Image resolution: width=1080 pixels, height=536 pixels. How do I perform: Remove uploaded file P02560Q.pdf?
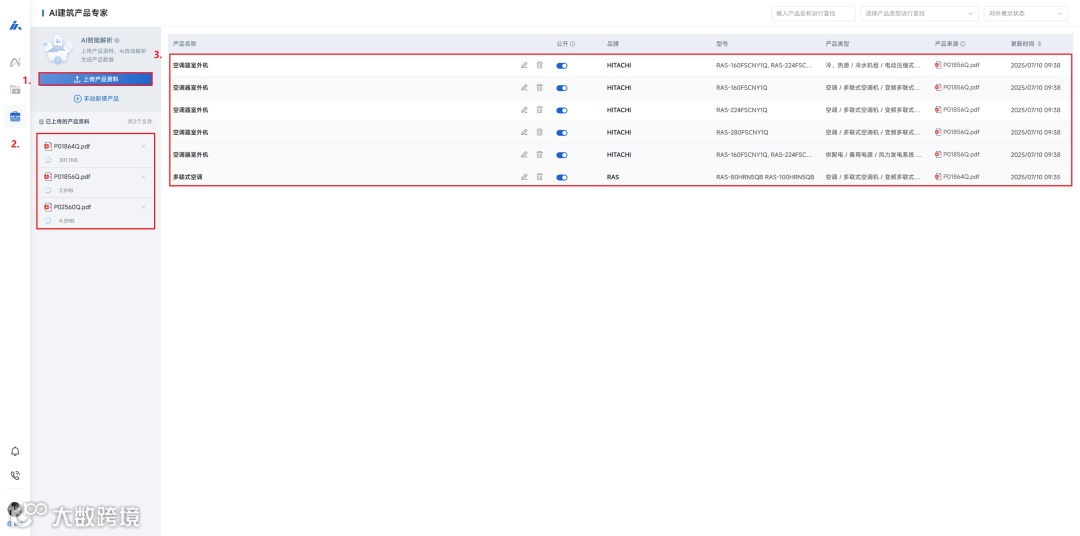(143, 207)
